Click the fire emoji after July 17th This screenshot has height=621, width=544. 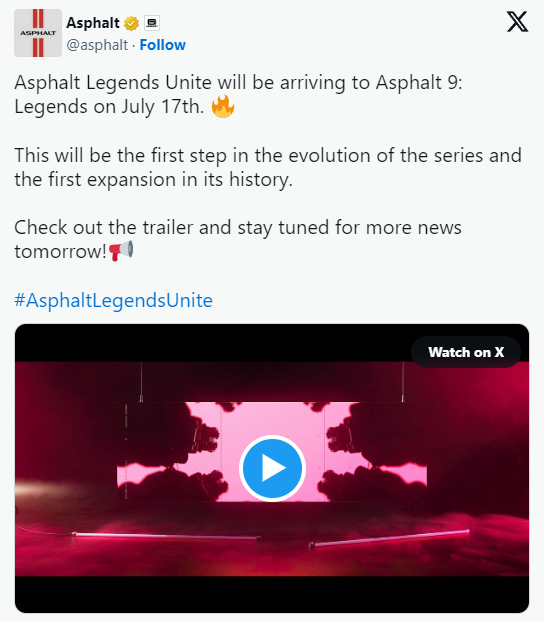pos(223,106)
